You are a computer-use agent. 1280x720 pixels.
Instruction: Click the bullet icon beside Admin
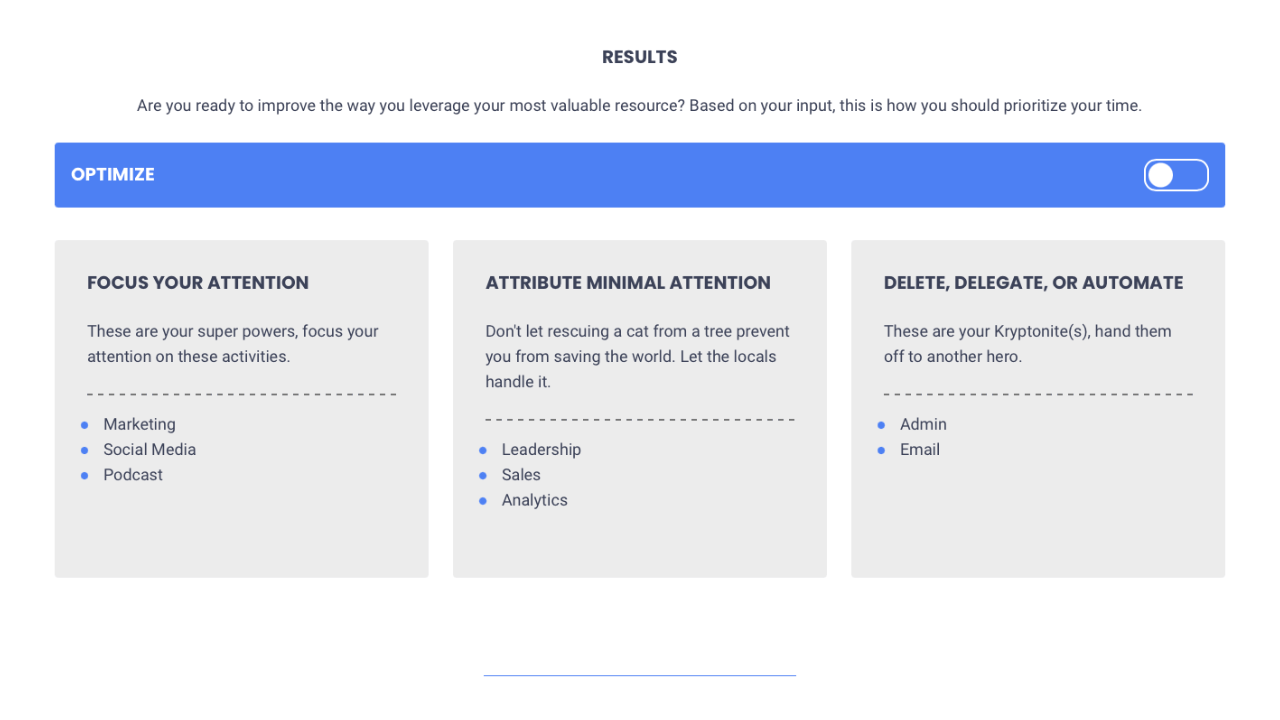pos(881,425)
